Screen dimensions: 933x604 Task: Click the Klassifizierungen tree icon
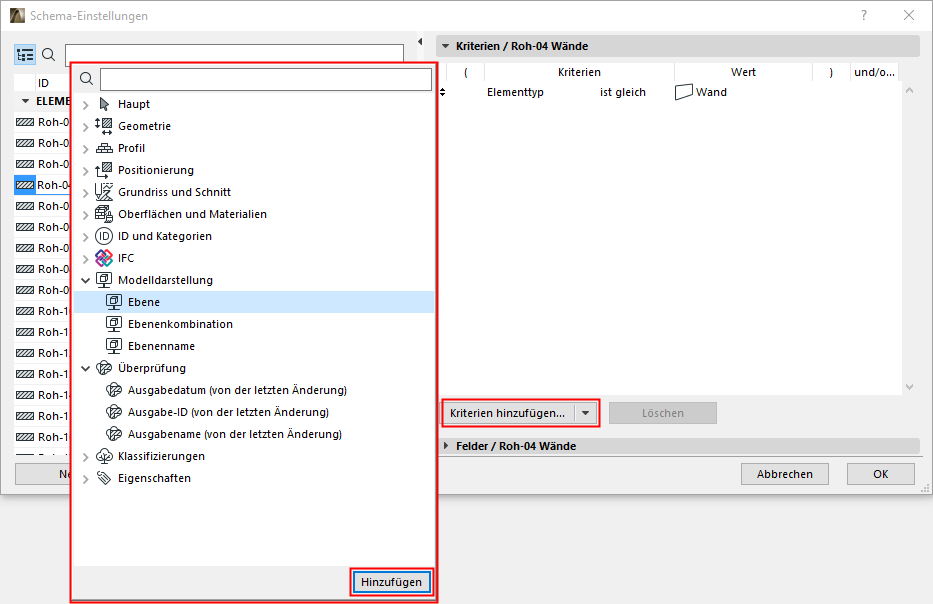[x=104, y=456]
